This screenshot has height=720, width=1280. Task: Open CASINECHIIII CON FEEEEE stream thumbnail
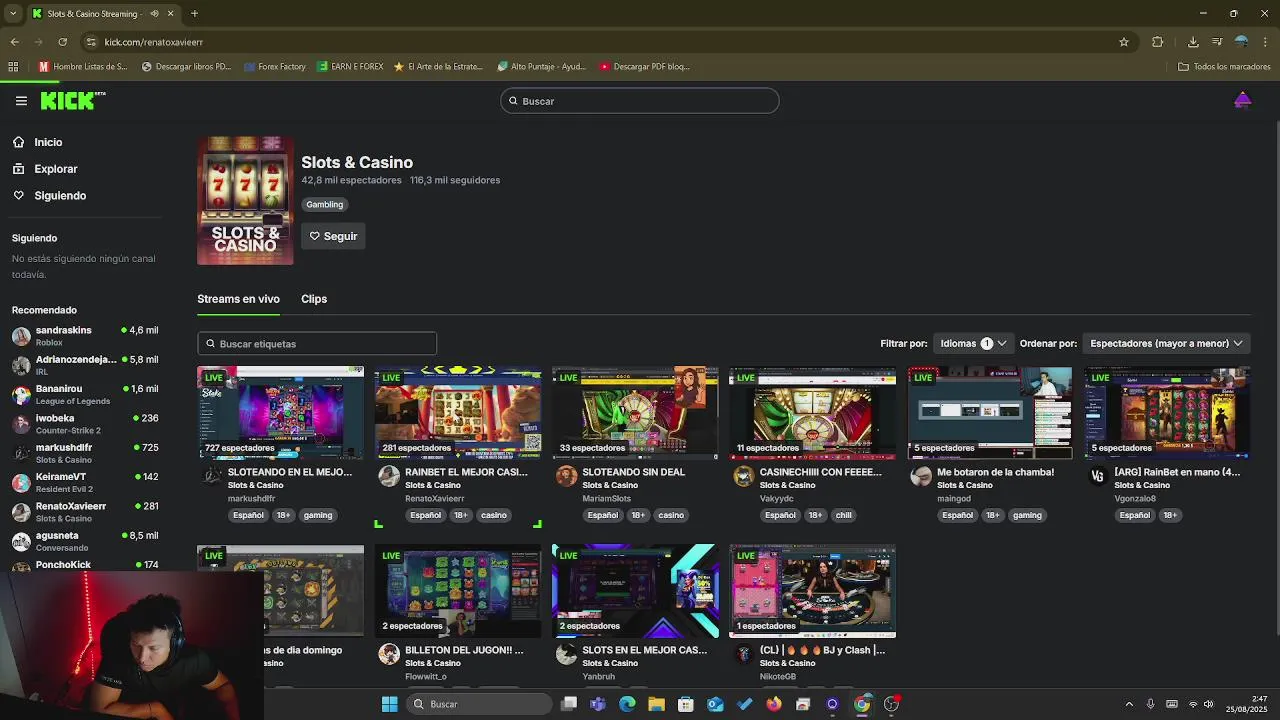click(x=812, y=412)
